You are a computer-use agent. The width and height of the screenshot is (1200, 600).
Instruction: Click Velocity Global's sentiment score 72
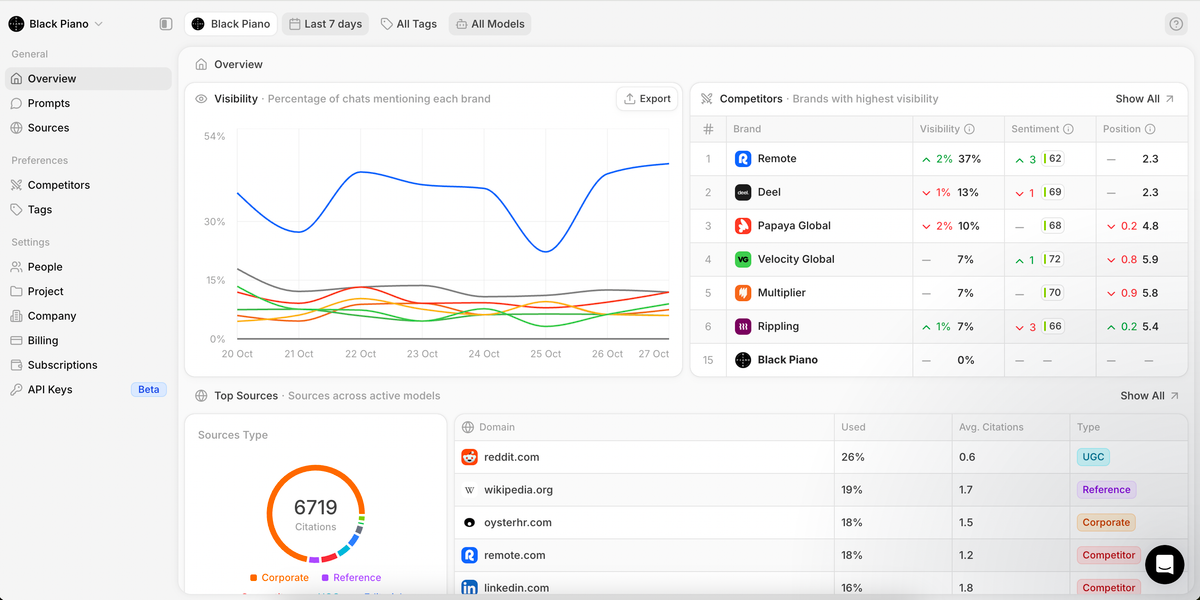[1055, 260]
